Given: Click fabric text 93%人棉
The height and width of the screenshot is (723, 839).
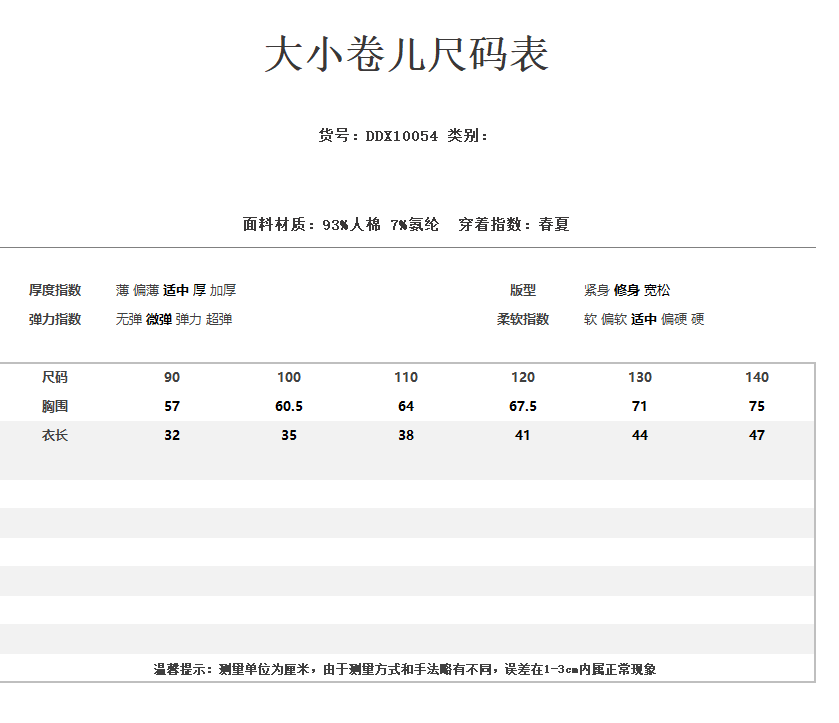Looking at the screenshot, I should point(351,224).
